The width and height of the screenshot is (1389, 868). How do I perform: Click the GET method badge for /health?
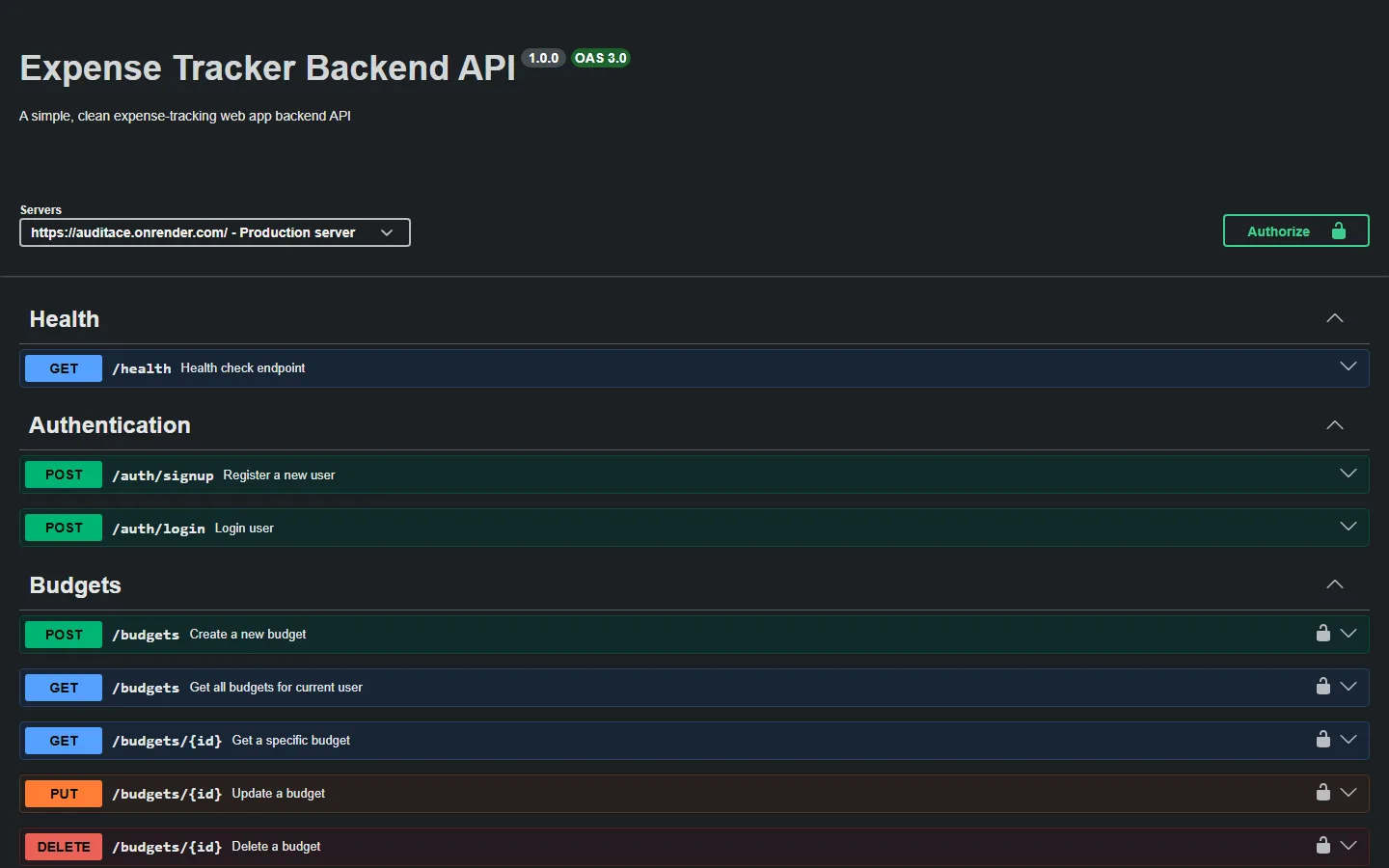64,368
